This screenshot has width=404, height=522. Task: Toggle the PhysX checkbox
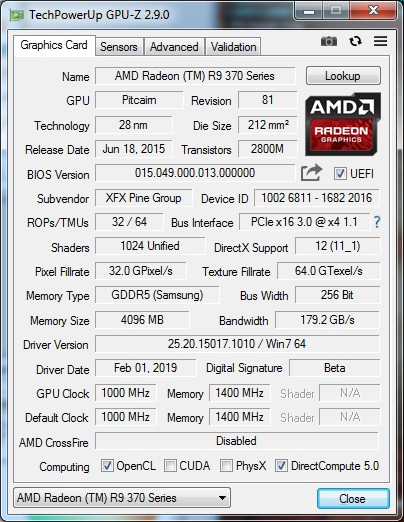click(226, 466)
